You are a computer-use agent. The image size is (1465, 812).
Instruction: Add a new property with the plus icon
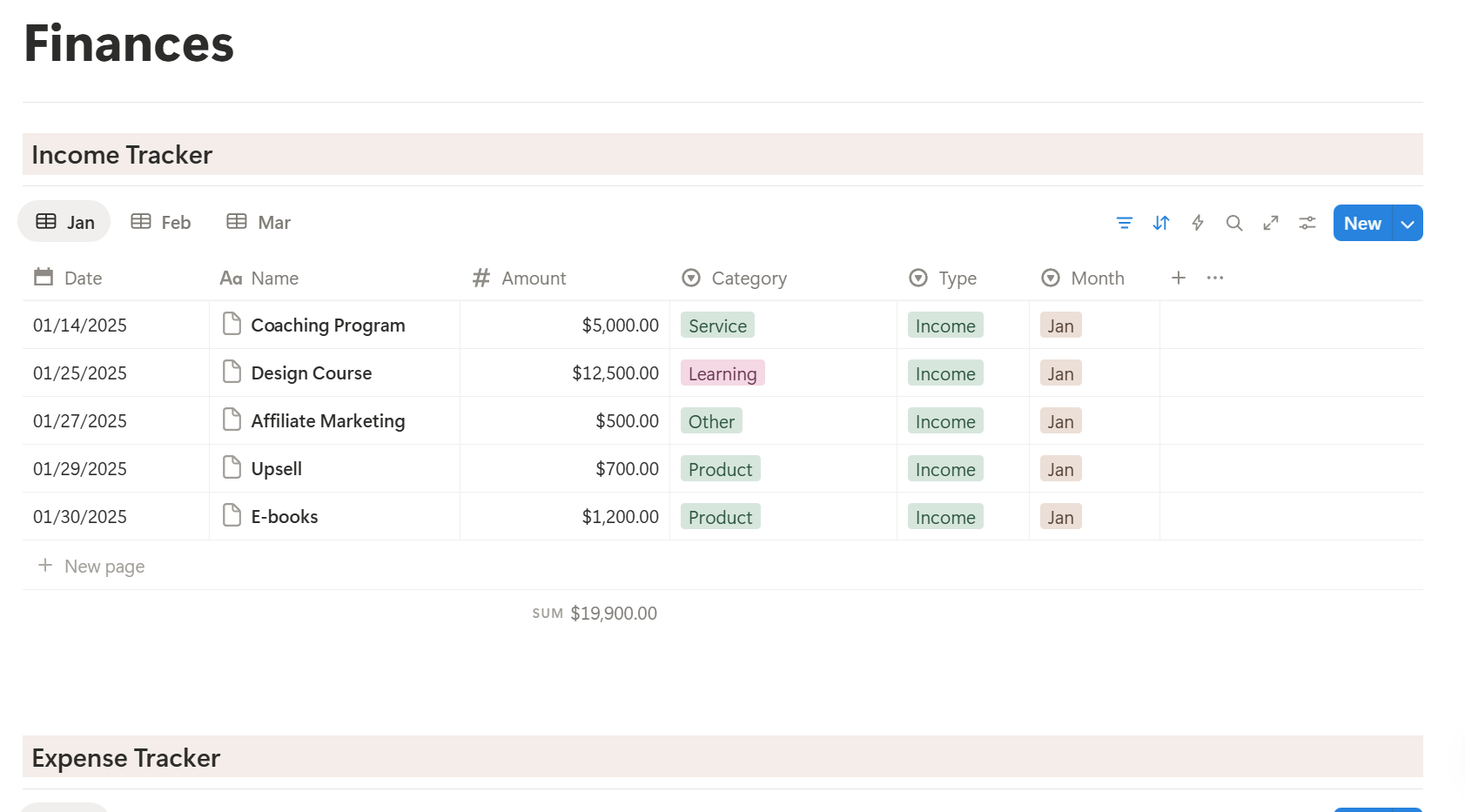point(1178,278)
